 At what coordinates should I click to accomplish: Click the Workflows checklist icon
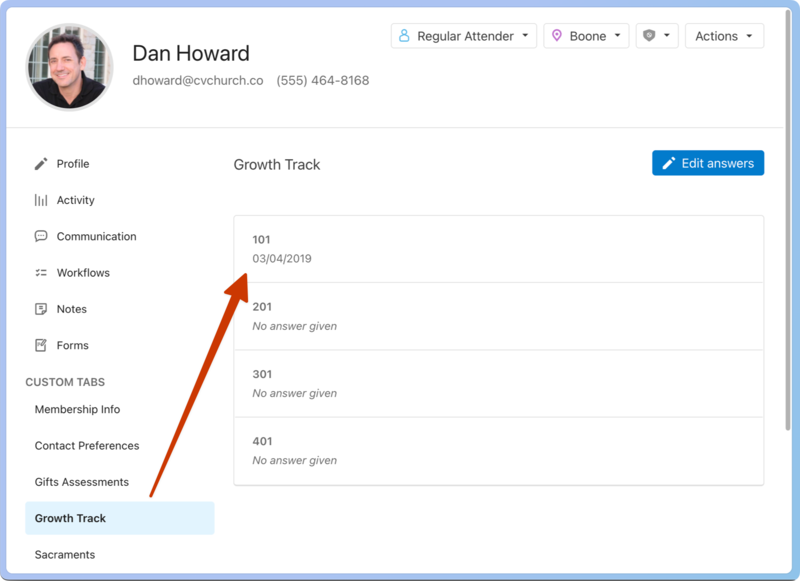[41, 273]
